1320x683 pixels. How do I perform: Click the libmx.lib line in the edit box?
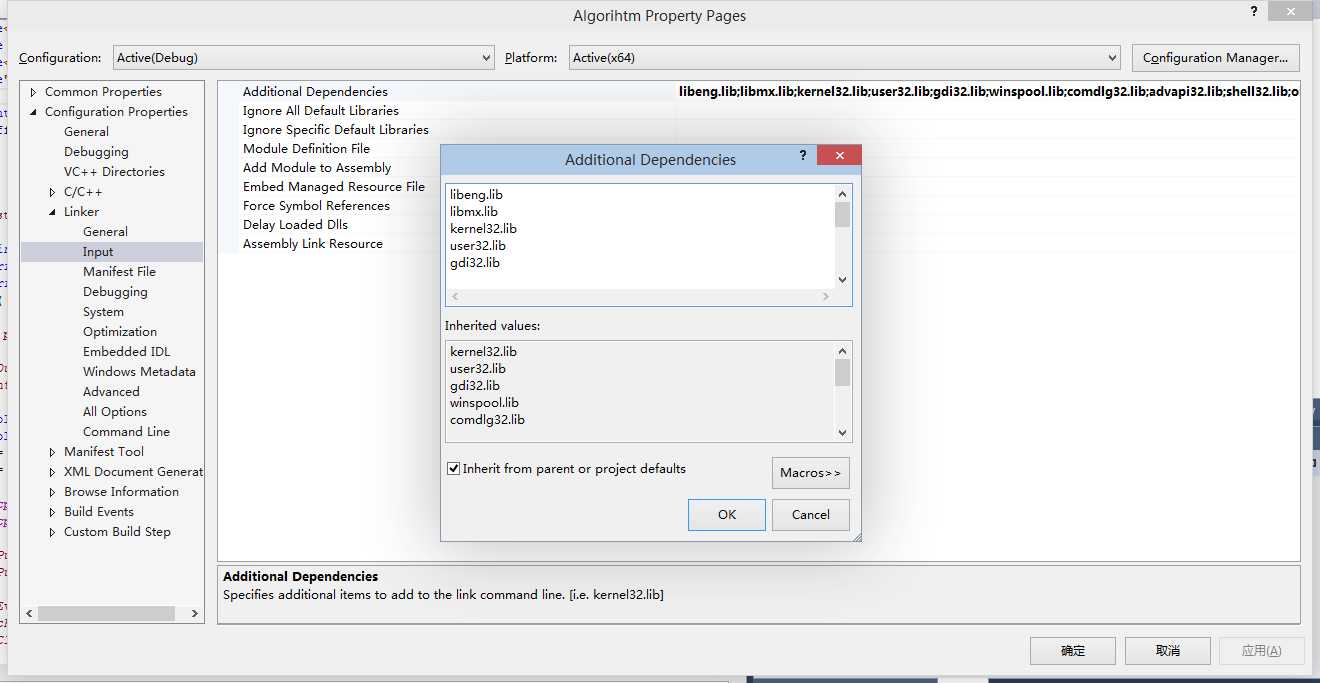click(x=474, y=212)
